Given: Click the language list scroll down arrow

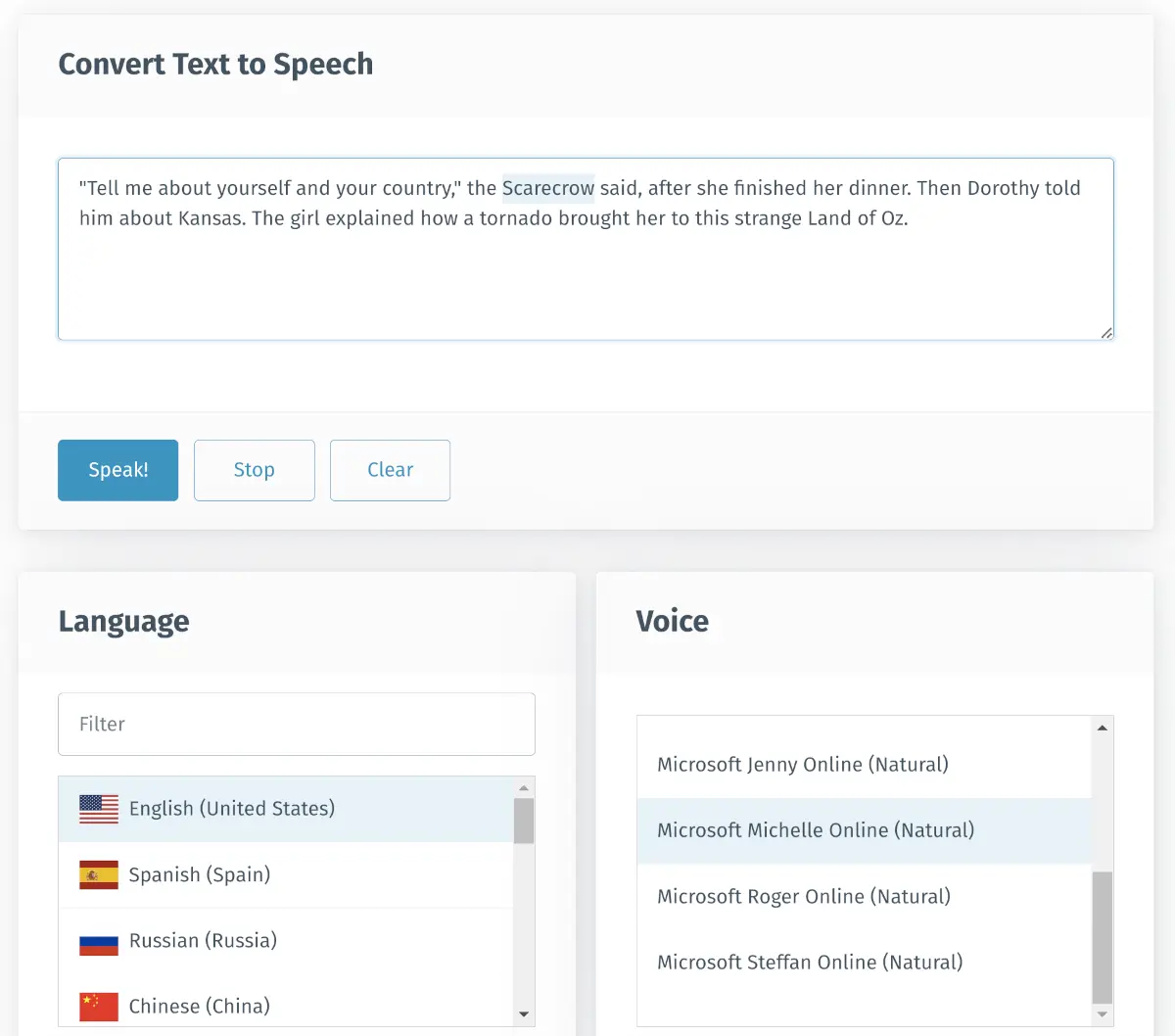Looking at the screenshot, I should click(524, 1014).
